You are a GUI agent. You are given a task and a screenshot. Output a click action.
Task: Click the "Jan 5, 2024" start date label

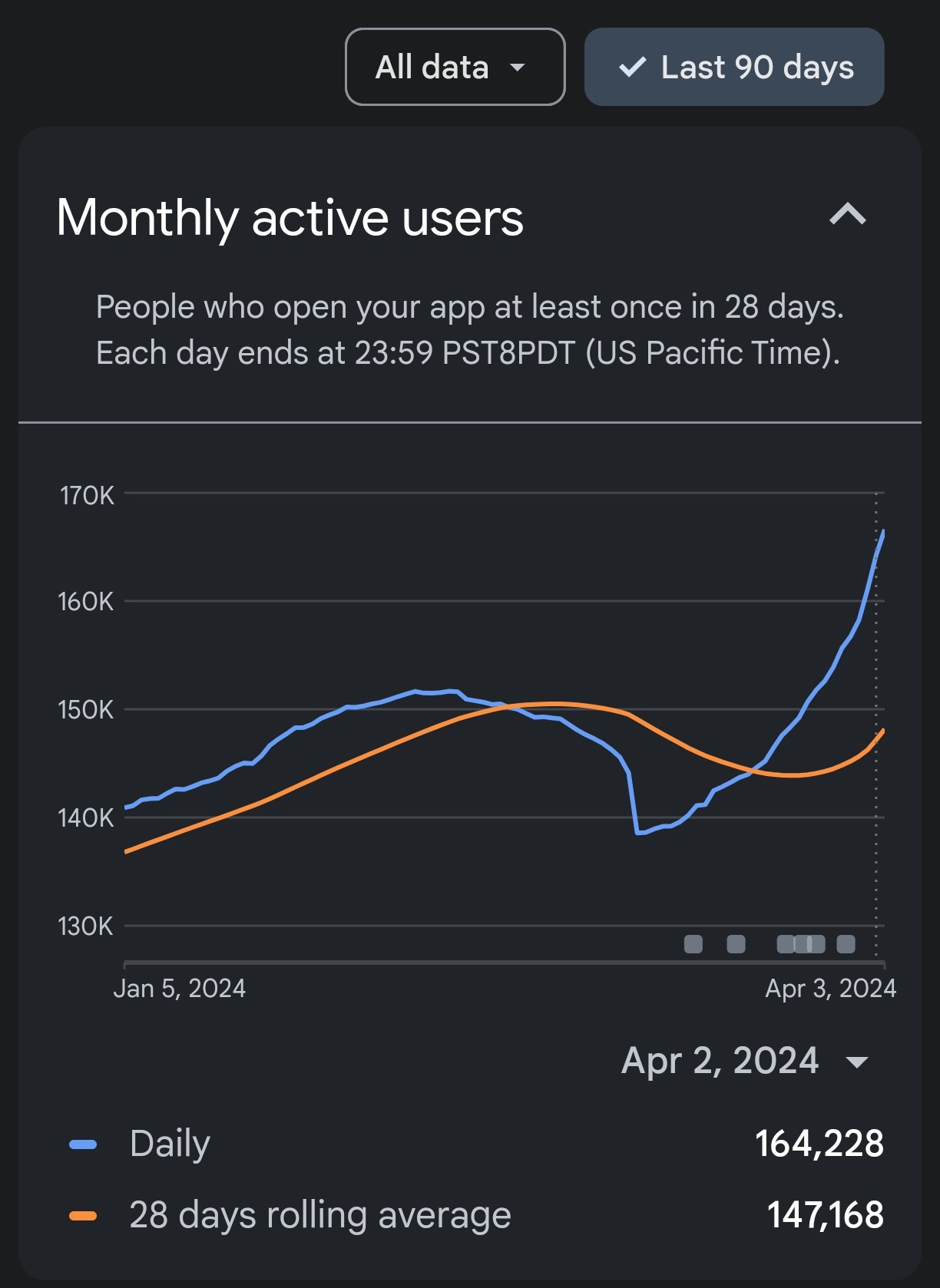coord(179,989)
